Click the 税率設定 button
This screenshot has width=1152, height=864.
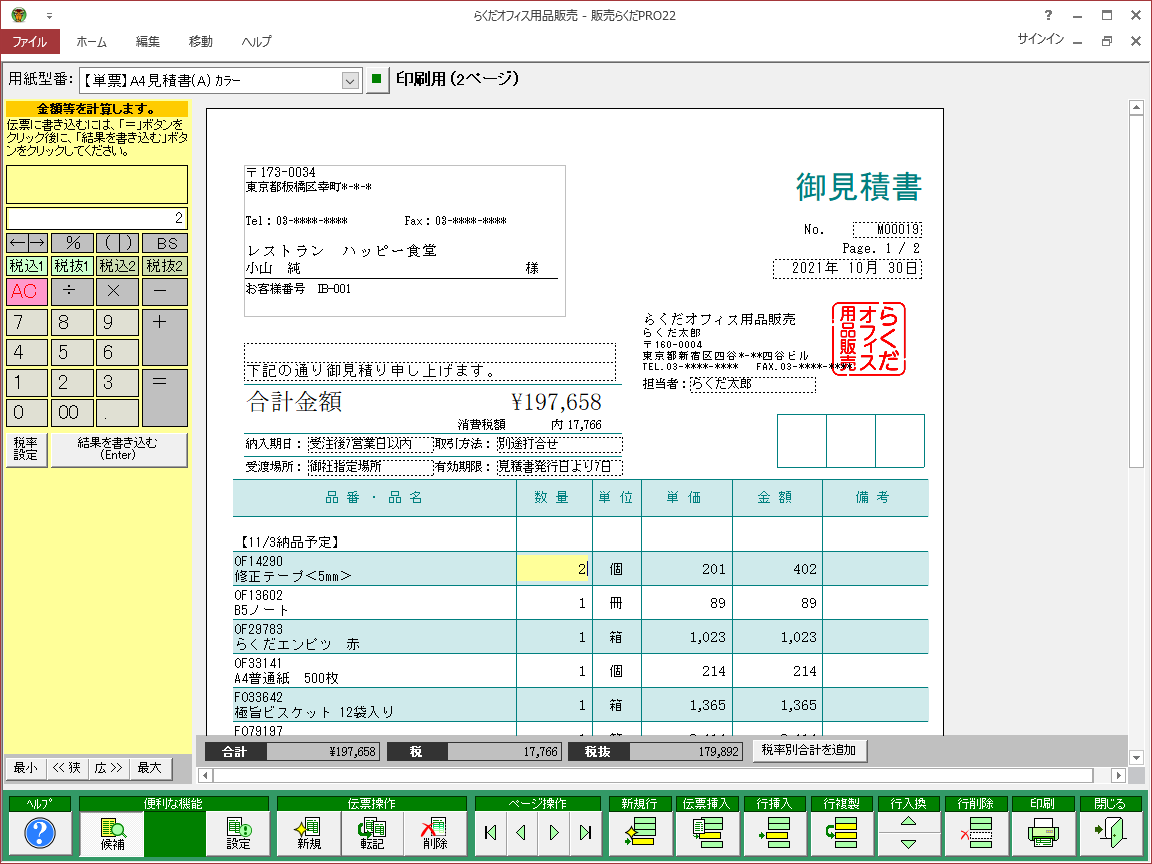point(26,449)
